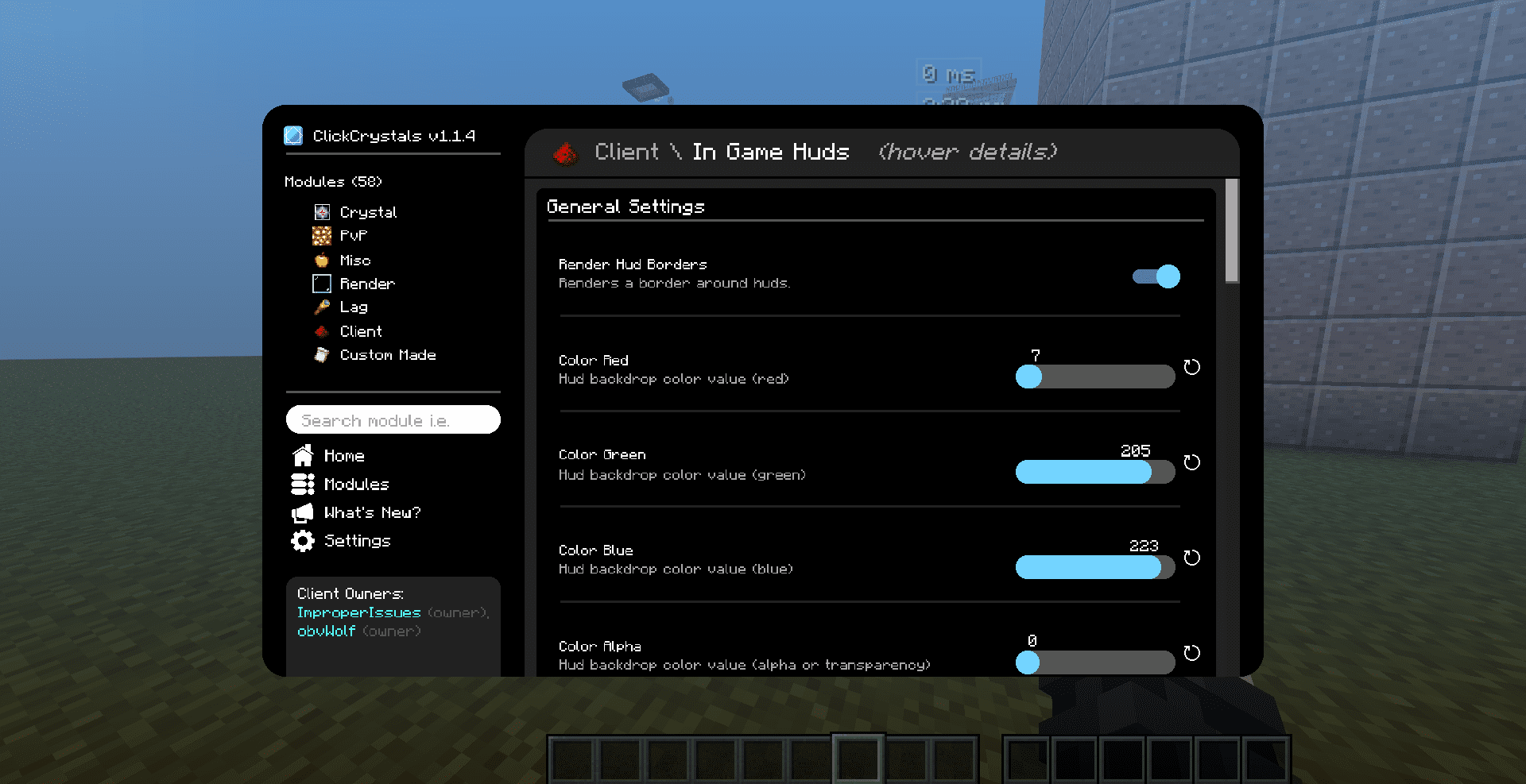Image resolution: width=1526 pixels, height=784 pixels.
Task: Click the Custom Made category icon
Action: pyautogui.click(x=322, y=355)
